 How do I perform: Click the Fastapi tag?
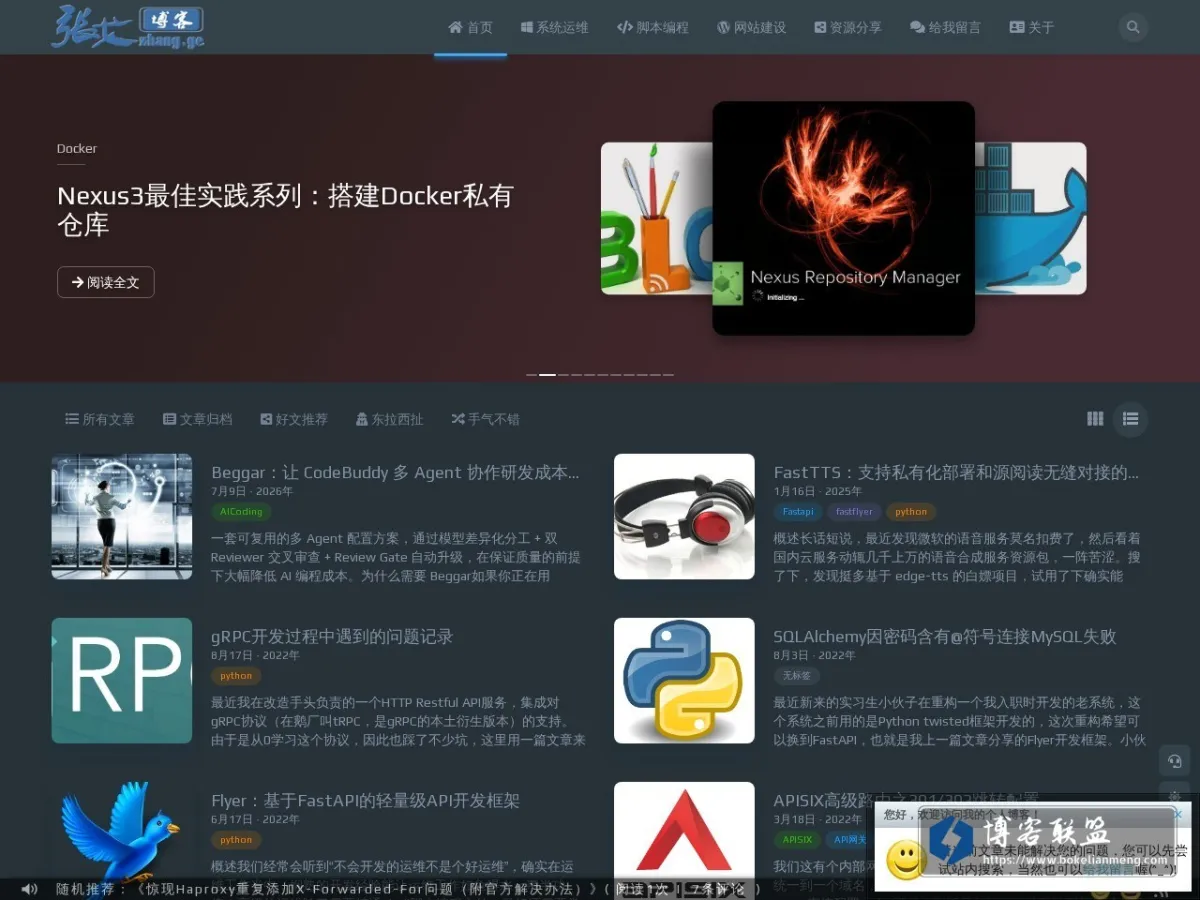click(798, 511)
